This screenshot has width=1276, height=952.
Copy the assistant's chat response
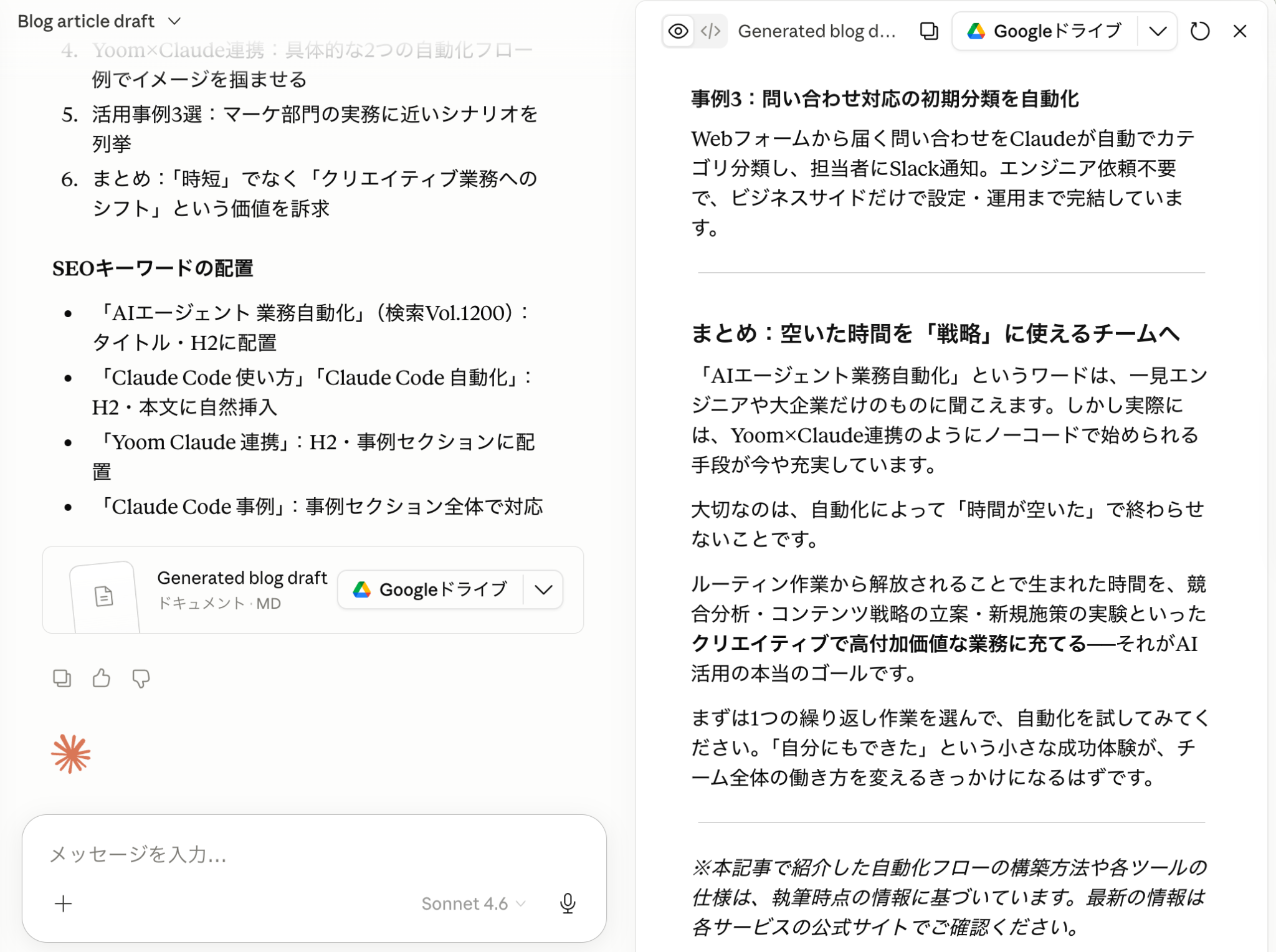pos(62,678)
